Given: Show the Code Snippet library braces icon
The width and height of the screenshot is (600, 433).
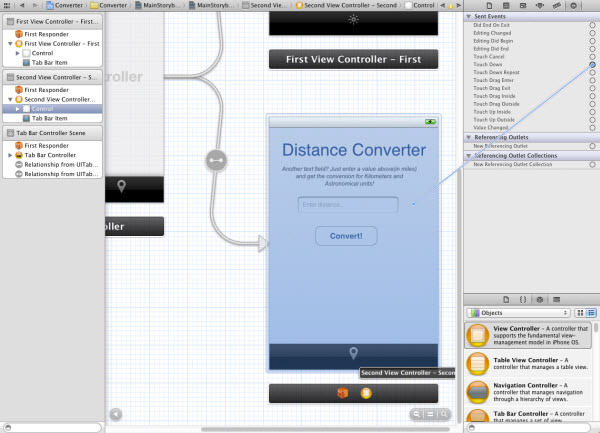Looking at the screenshot, I should pos(523,300).
